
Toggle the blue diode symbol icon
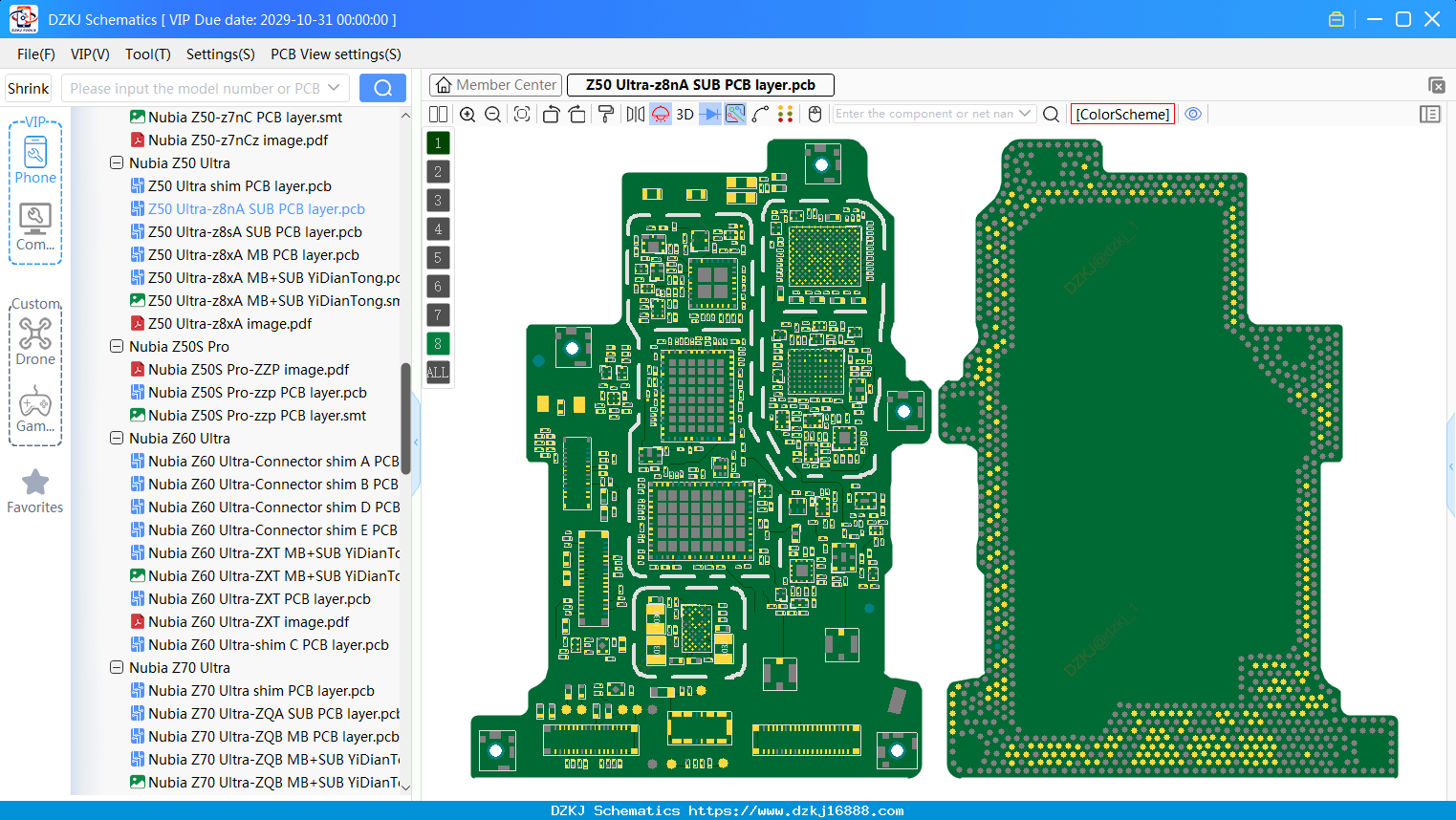point(710,114)
